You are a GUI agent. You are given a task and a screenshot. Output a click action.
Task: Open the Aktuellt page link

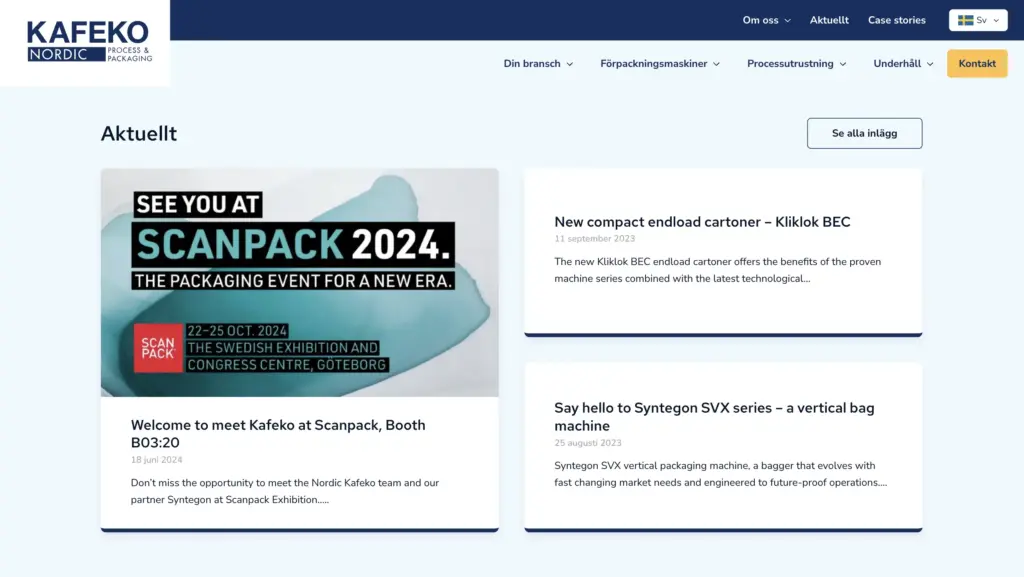pos(829,20)
